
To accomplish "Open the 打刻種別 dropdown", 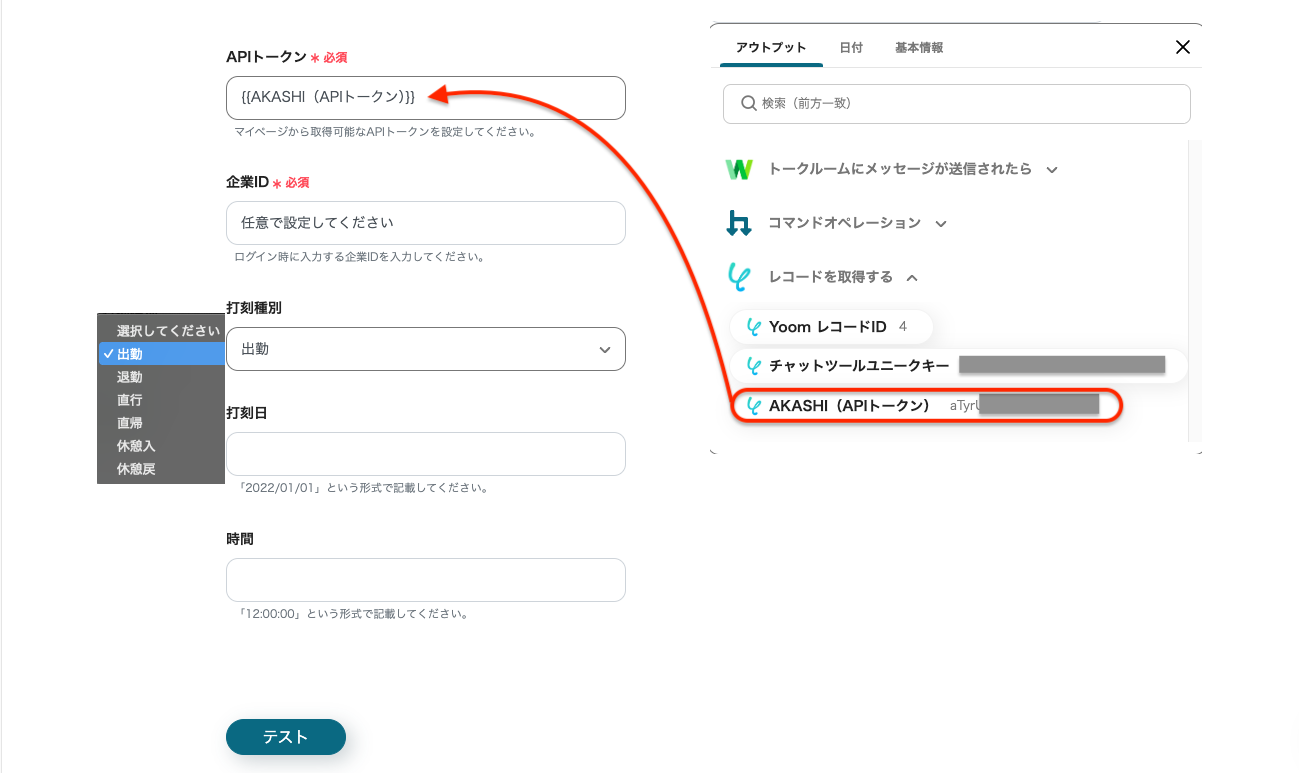I will click(426, 349).
